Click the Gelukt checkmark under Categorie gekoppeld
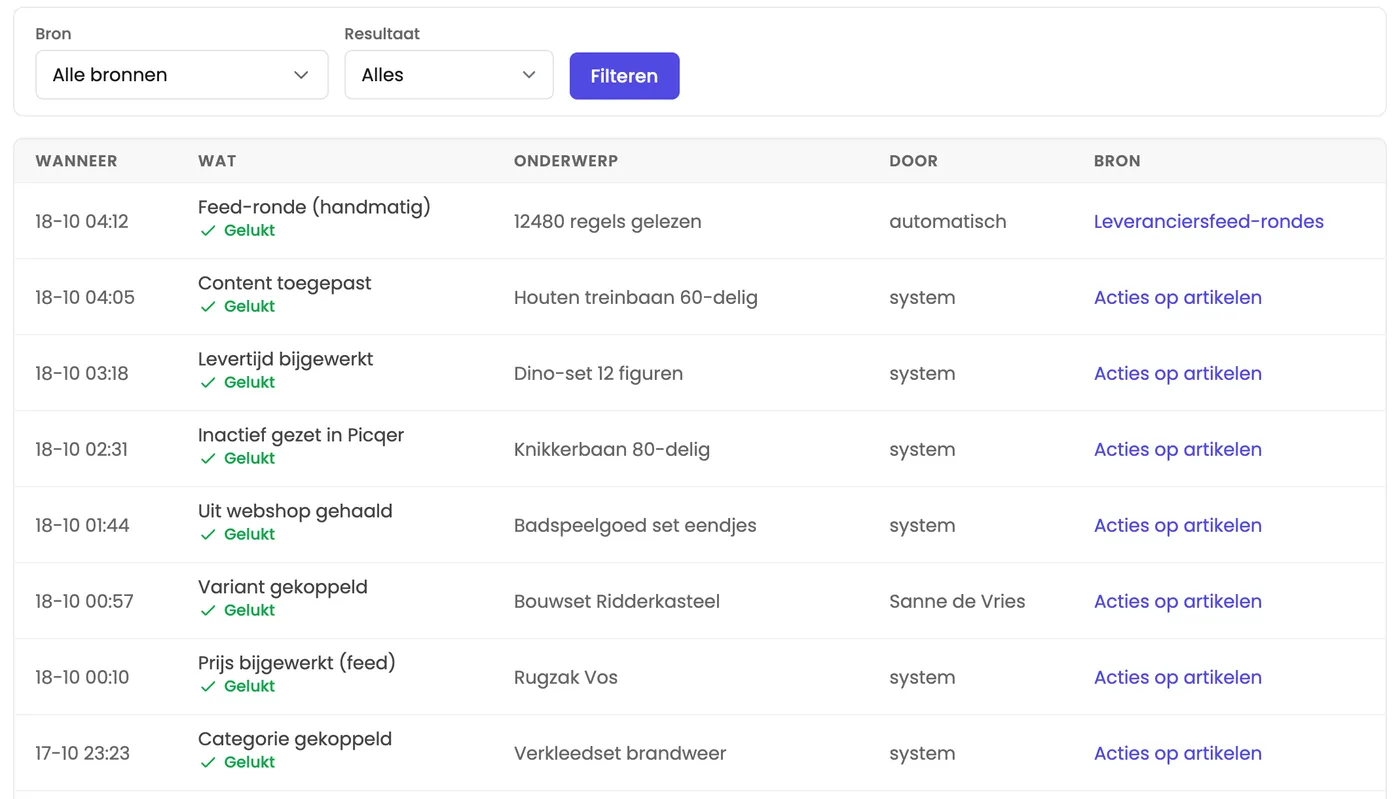The height and width of the screenshot is (799, 1400). pyautogui.click(x=208, y=763)
